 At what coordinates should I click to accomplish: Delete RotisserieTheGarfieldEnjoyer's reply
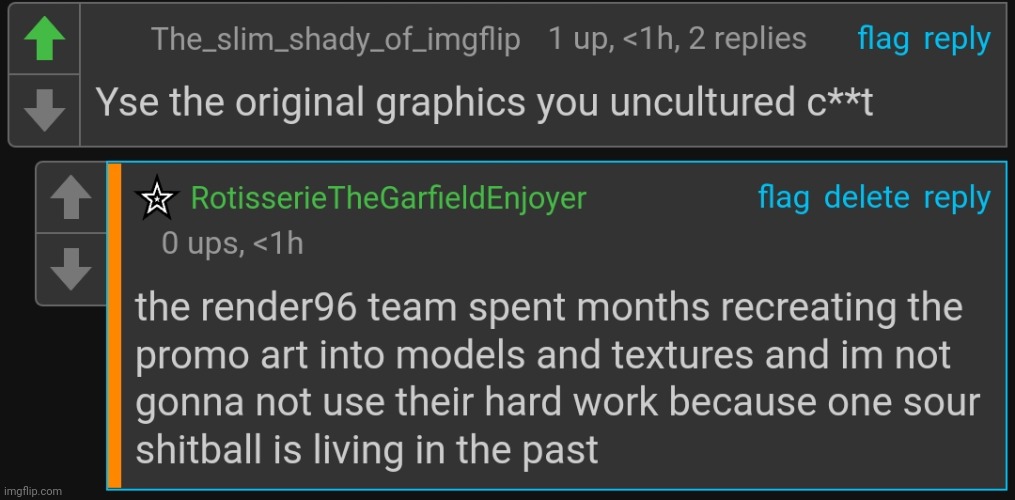(867, 198)
